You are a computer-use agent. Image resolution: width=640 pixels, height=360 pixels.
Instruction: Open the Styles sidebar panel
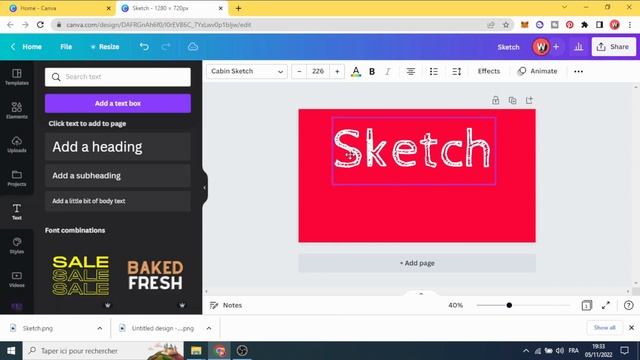coord(17,246)
